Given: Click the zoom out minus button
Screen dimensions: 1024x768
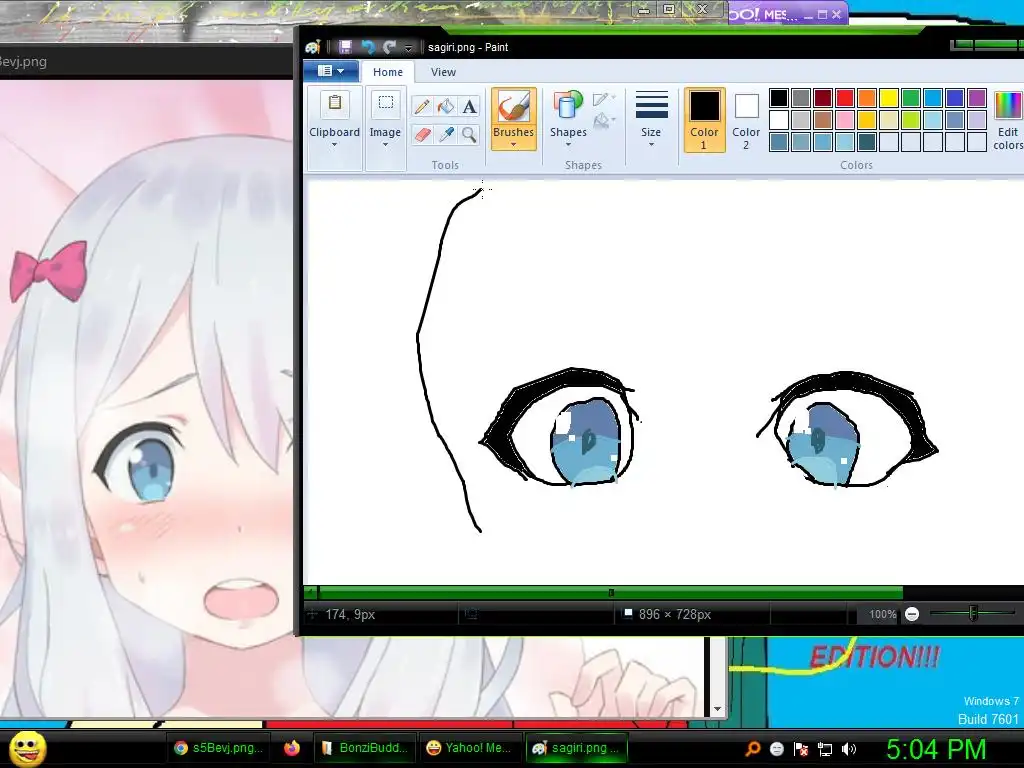Looking at the screenshot, I should [x=912, y=614].
